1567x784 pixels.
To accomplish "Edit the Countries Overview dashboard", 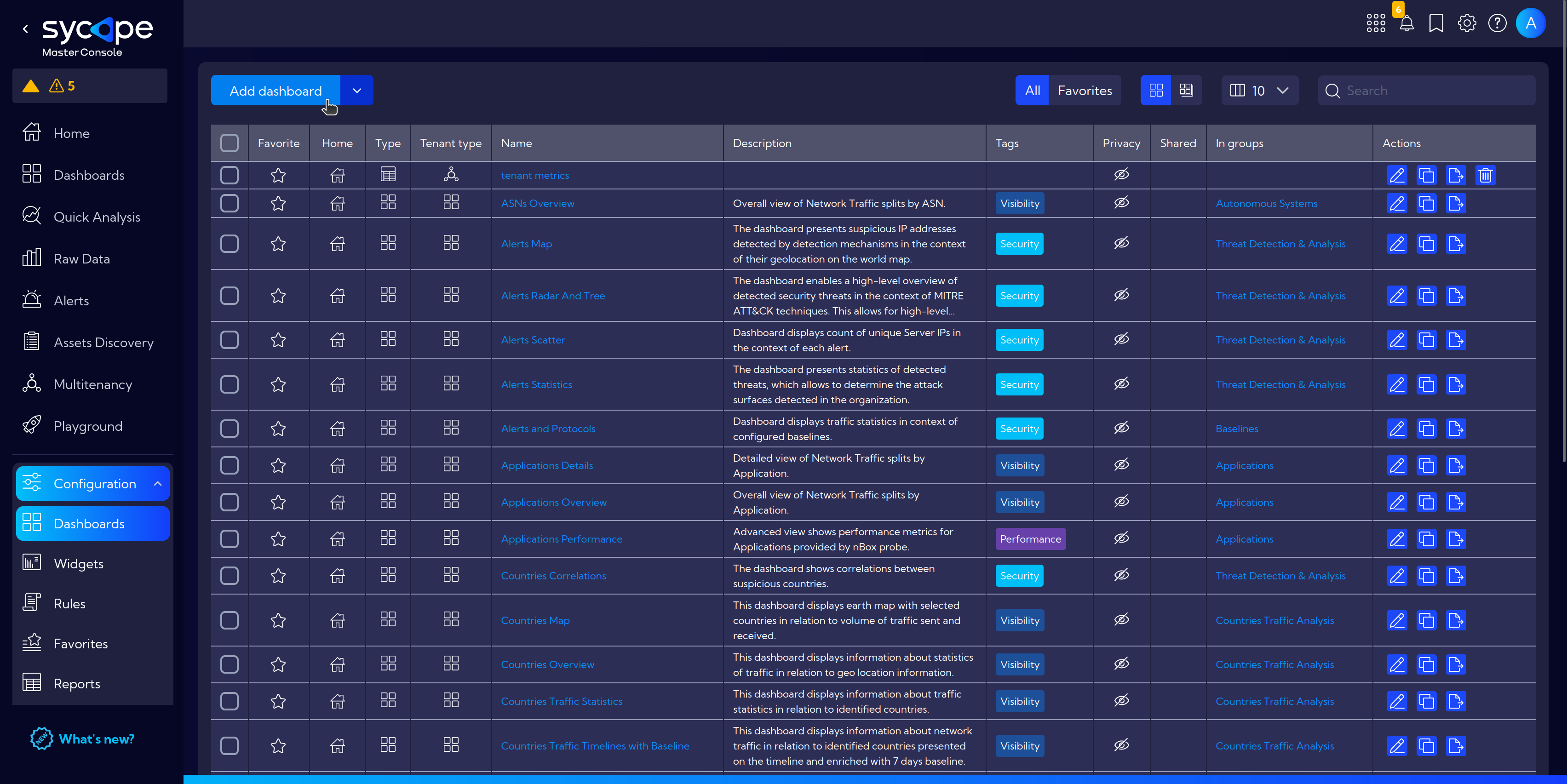I will click(x=1397, y=665).
